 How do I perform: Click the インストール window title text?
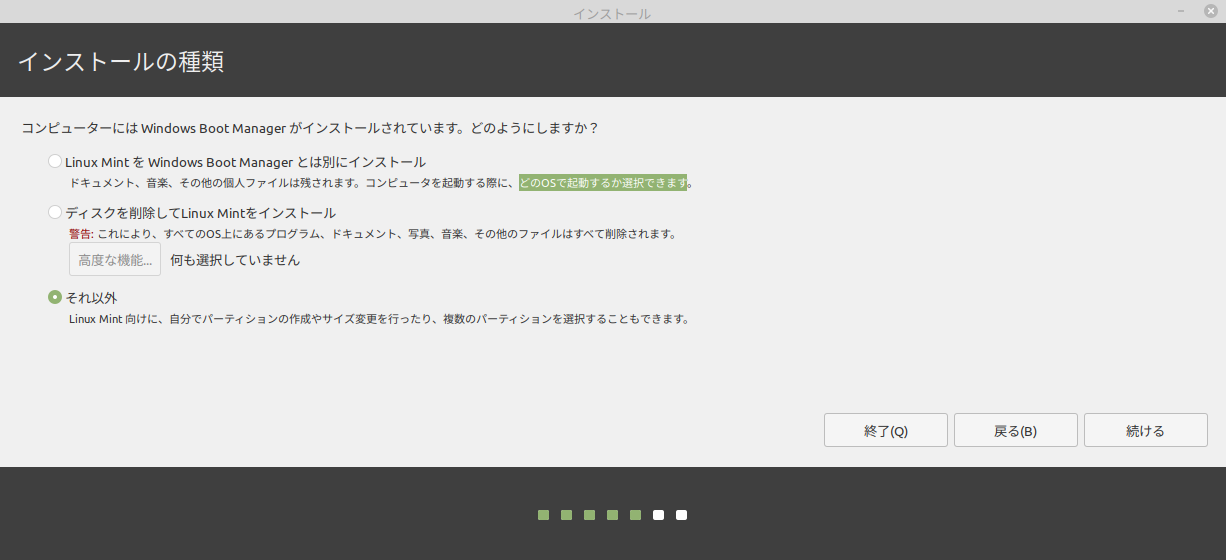(x=612, y=13)
